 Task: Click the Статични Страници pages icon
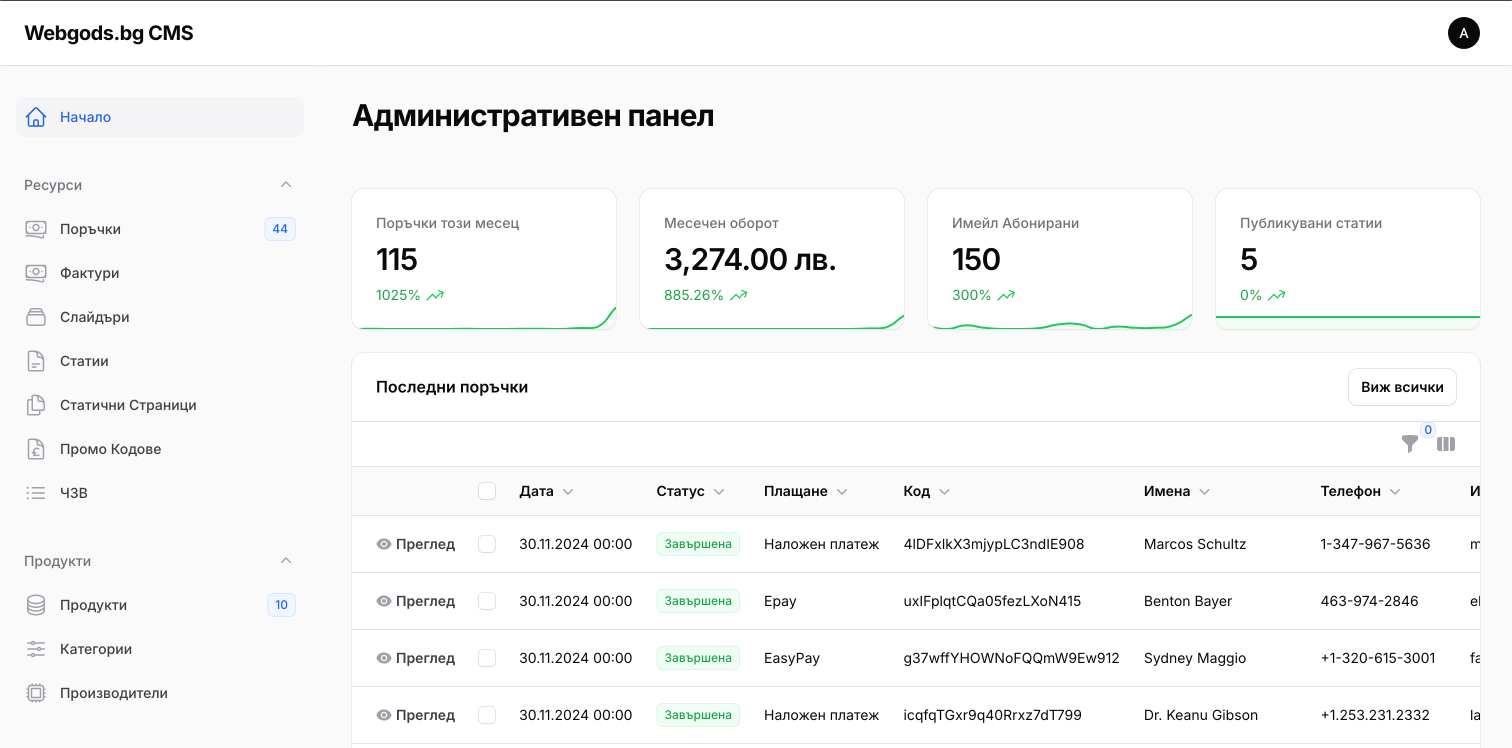point(36,405)
